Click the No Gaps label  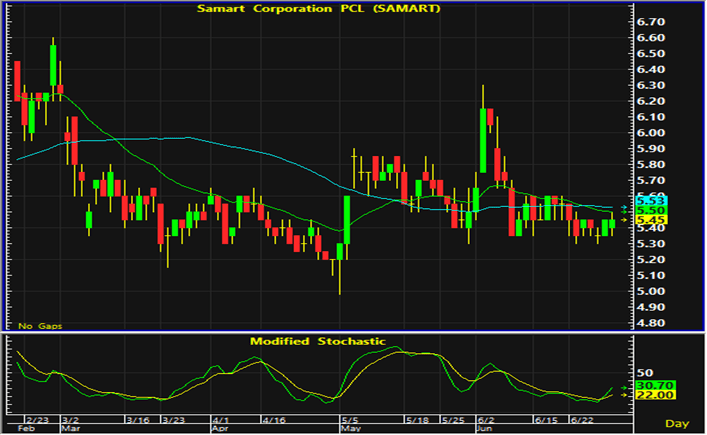(x=40, y=326)
